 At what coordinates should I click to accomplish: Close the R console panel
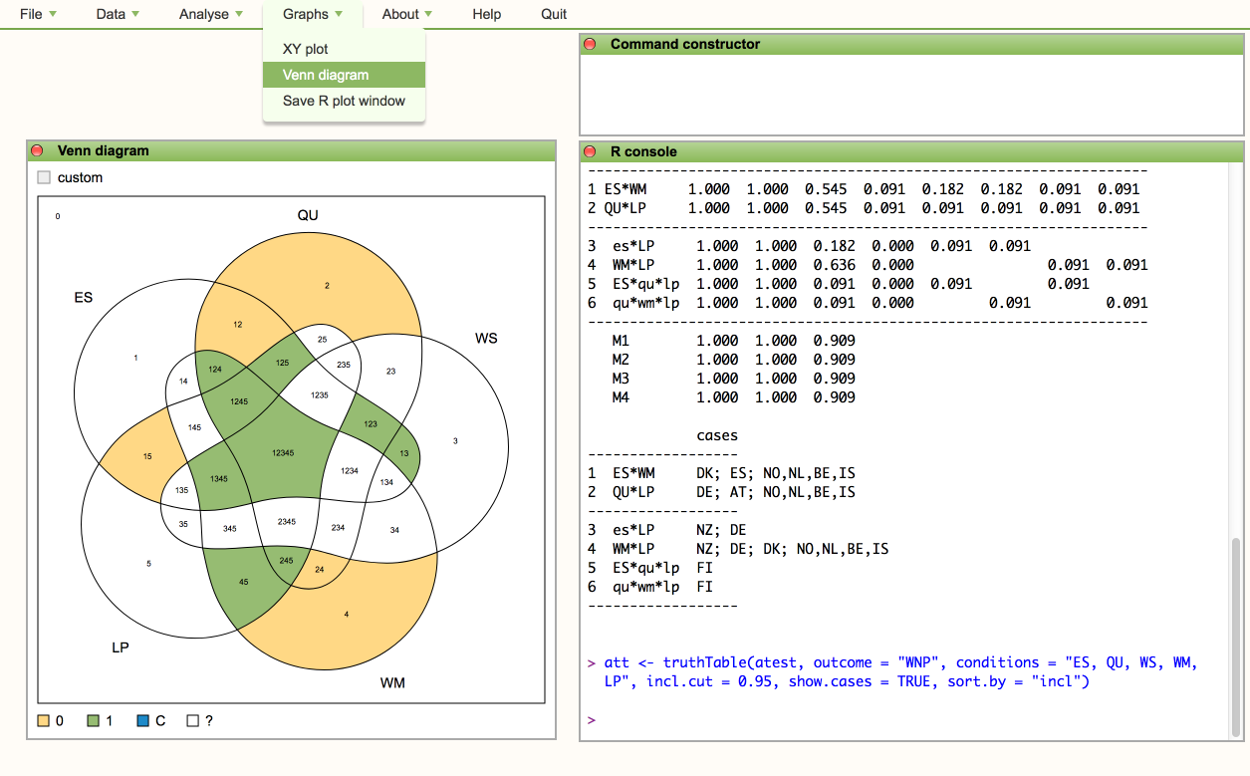coord(590,152)
